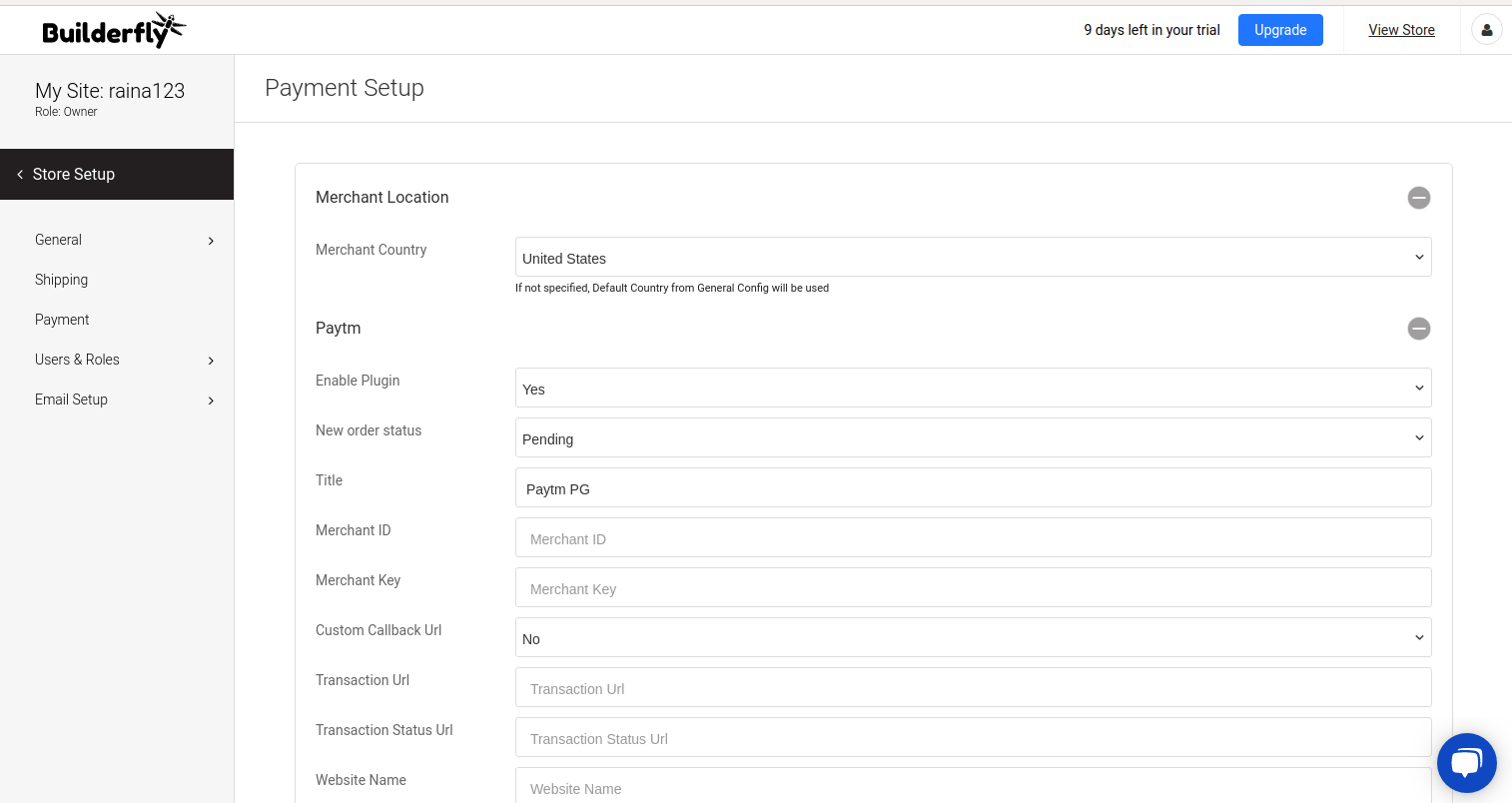Select Payment in the sidebar menu
Image resolution: width=1512 pixels, height=803 pixels.
(62, 320)
